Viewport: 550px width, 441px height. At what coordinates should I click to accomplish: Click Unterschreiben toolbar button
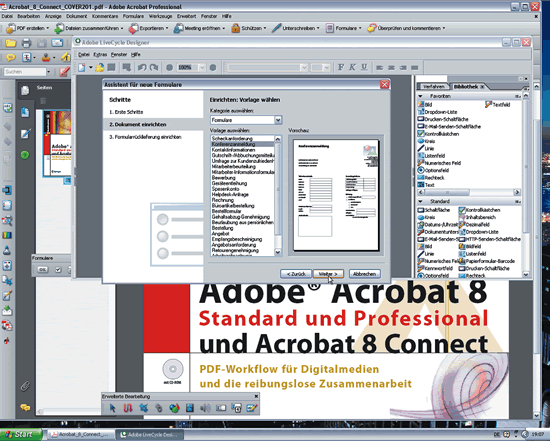pos(296,28)
